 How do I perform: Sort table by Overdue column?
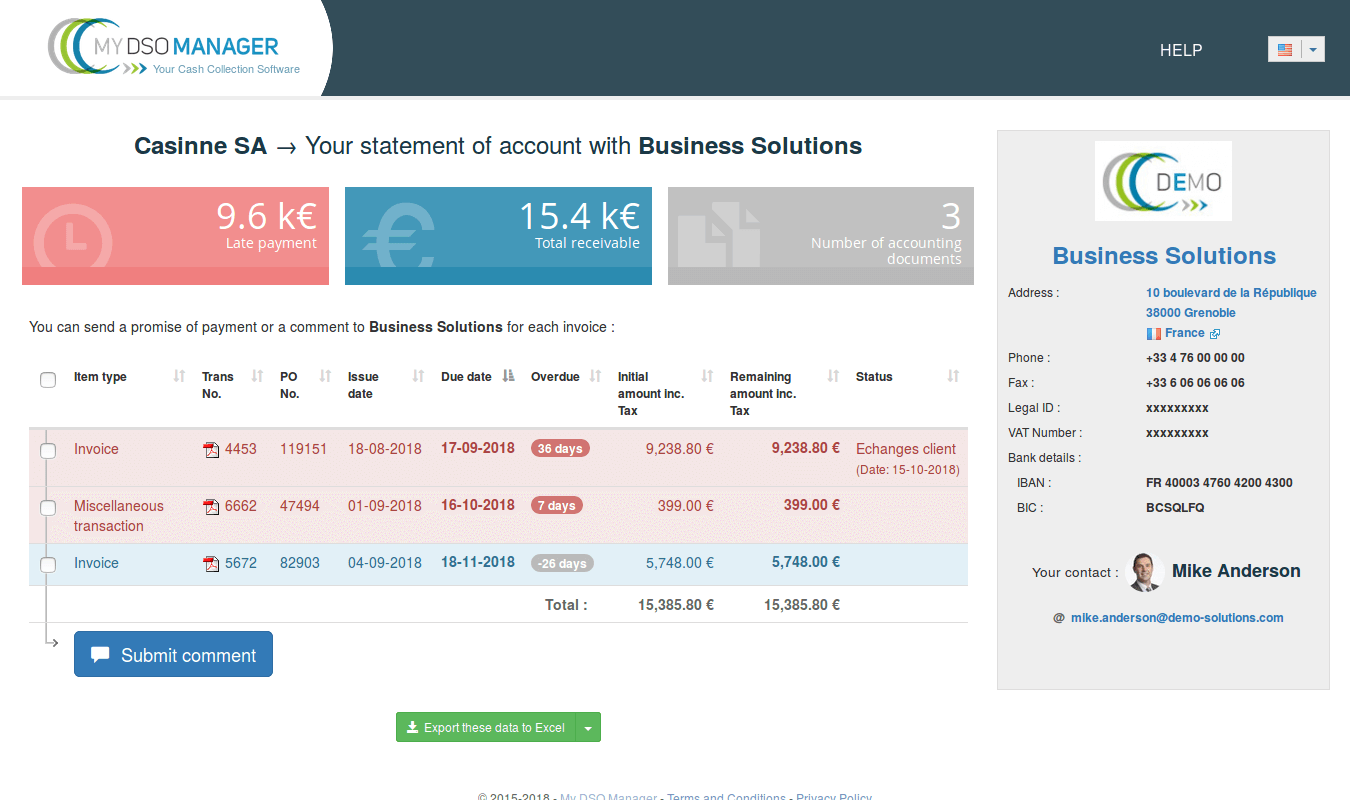point(595,376)
